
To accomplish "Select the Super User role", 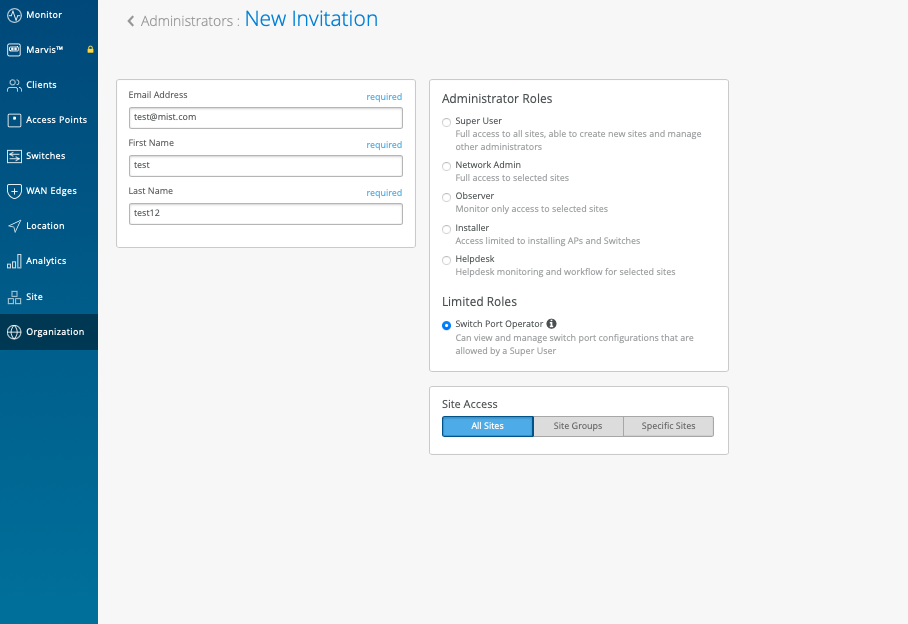I will pos(447,122).
